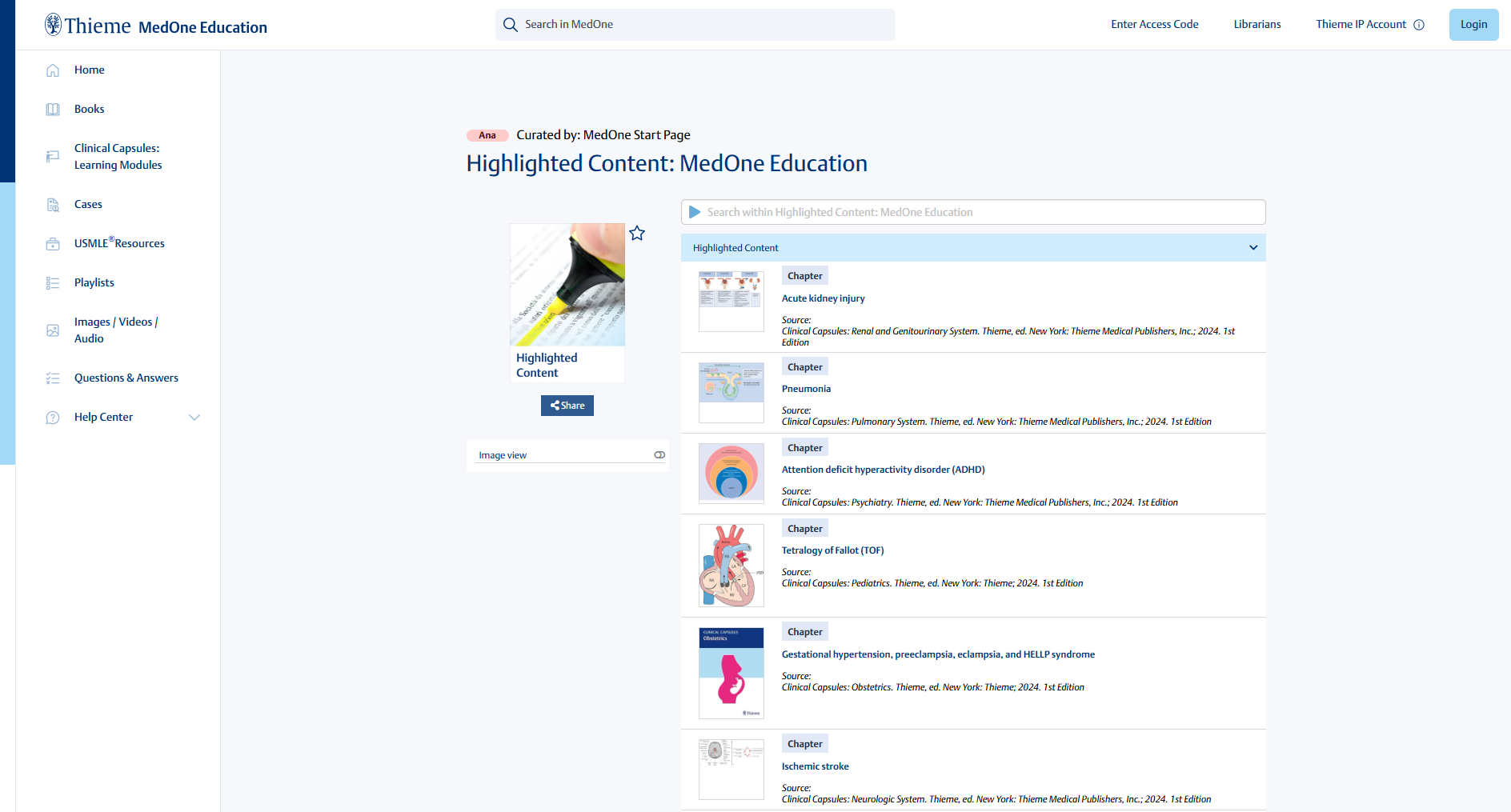This screenshot has height=812, width=1511.
Task: Click the Chapter tag above Pneumonia
Action: tap(805, 367)
